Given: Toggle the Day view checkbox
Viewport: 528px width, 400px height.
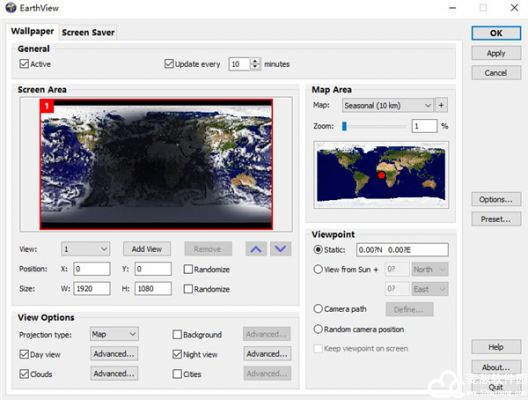Looking at the screenshot, I should tap(24, 354).
